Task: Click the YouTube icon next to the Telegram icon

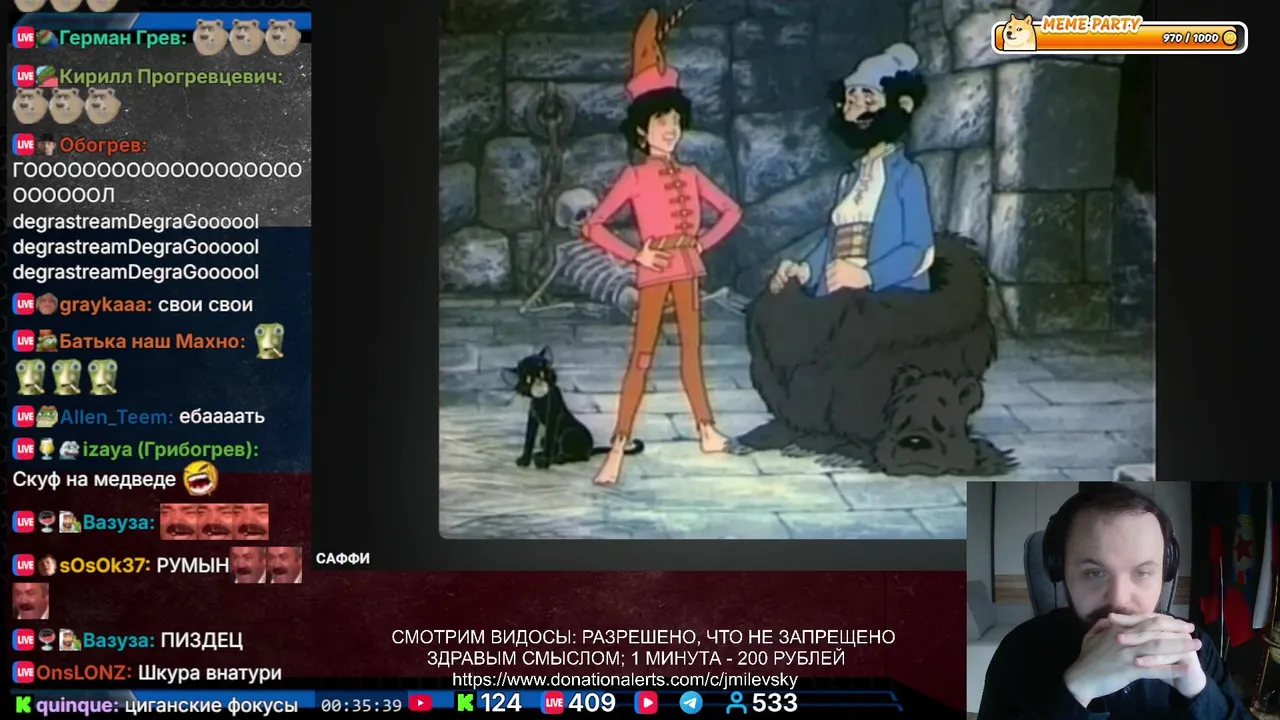Action: (647, 703)
